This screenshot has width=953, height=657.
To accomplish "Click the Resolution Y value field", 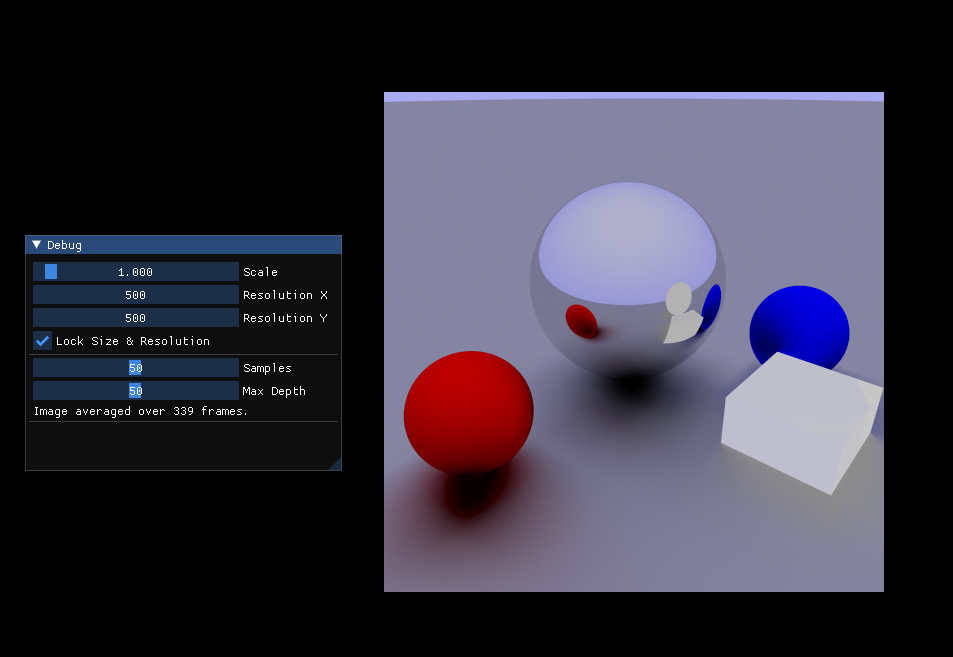I will click(x=135, y=317).
